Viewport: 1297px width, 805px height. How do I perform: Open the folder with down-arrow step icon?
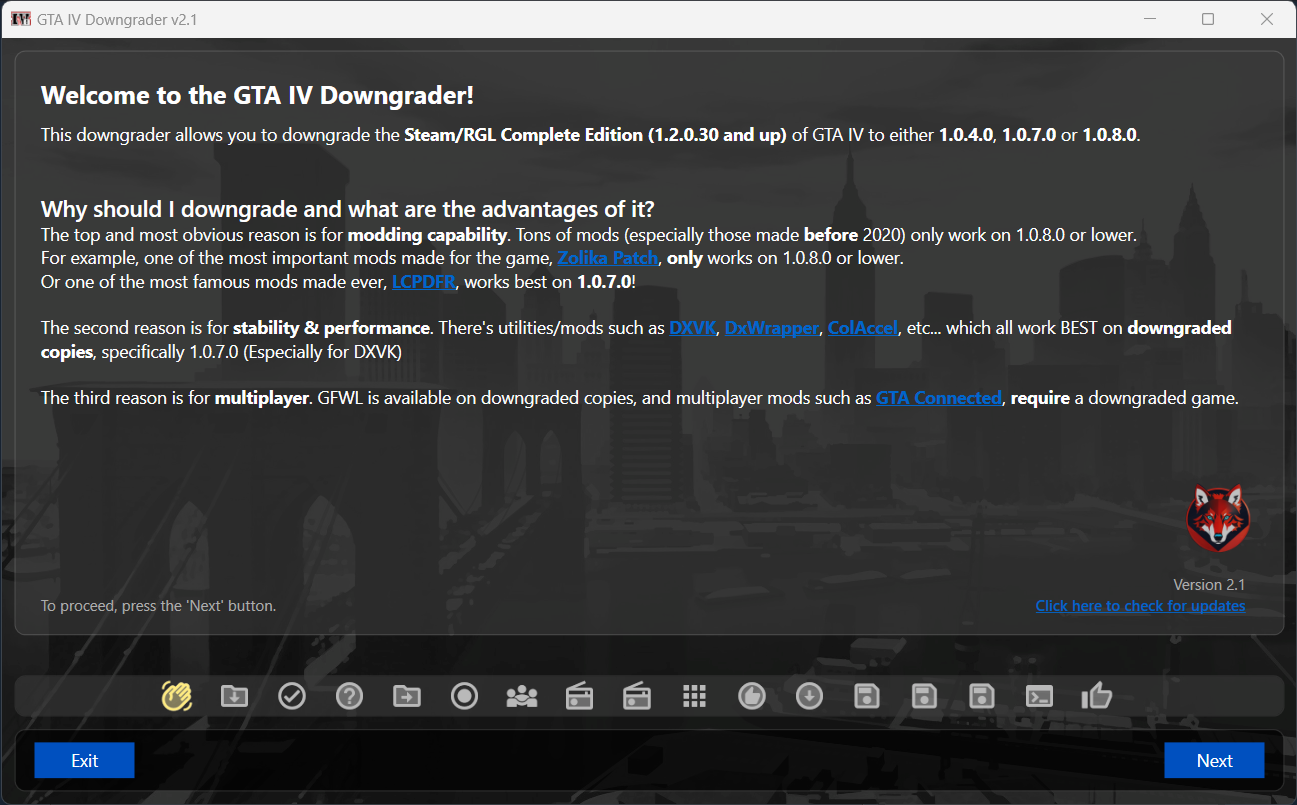[234, 696]
